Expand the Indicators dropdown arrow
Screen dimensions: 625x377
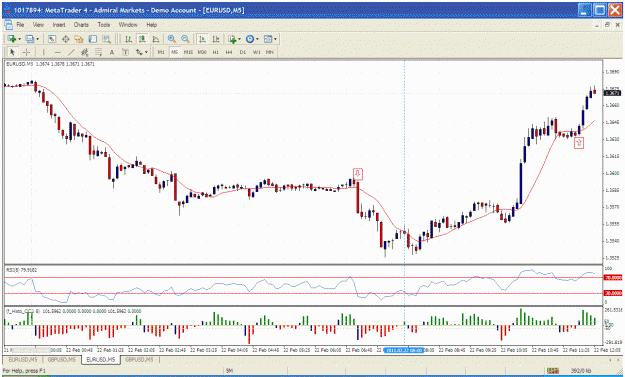[x=240, y=39]
